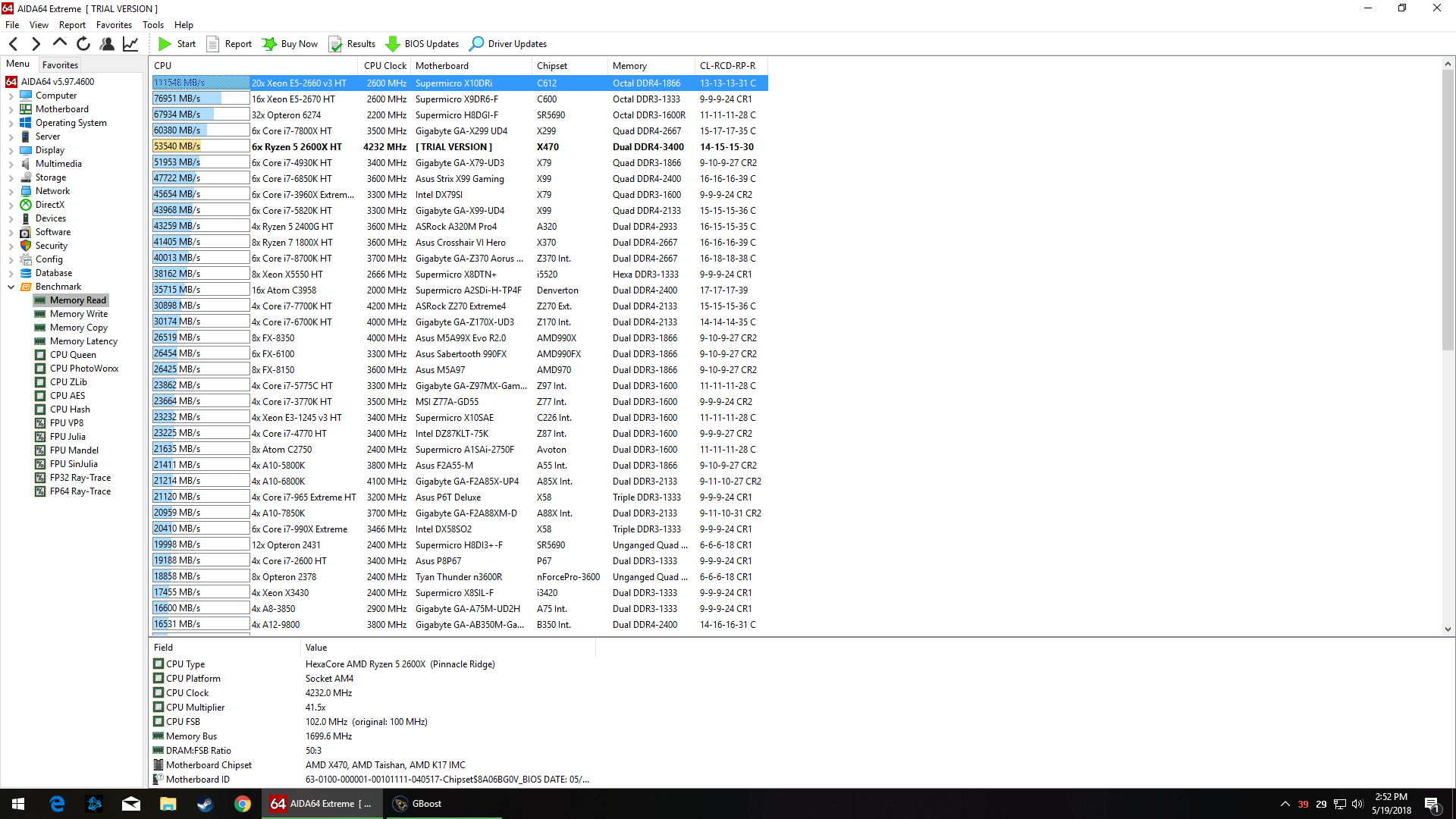This screenshot has height=819, width=1456.
Task: Click the FPU VP8 benchmark icon
Action: tap(40, 423)
